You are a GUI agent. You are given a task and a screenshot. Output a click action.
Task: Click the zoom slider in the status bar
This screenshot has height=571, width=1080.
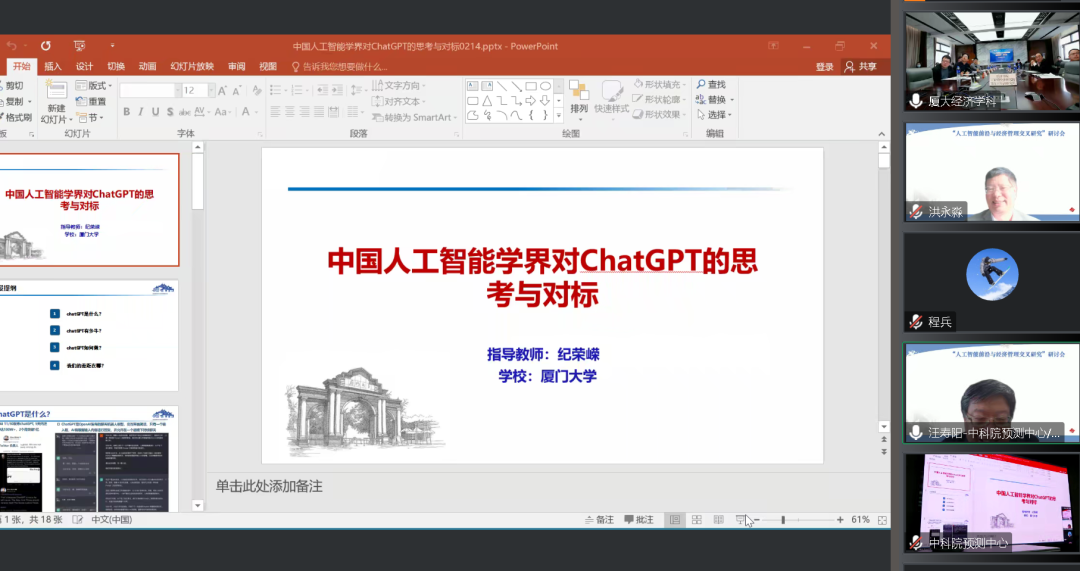[x=783, y=520]
